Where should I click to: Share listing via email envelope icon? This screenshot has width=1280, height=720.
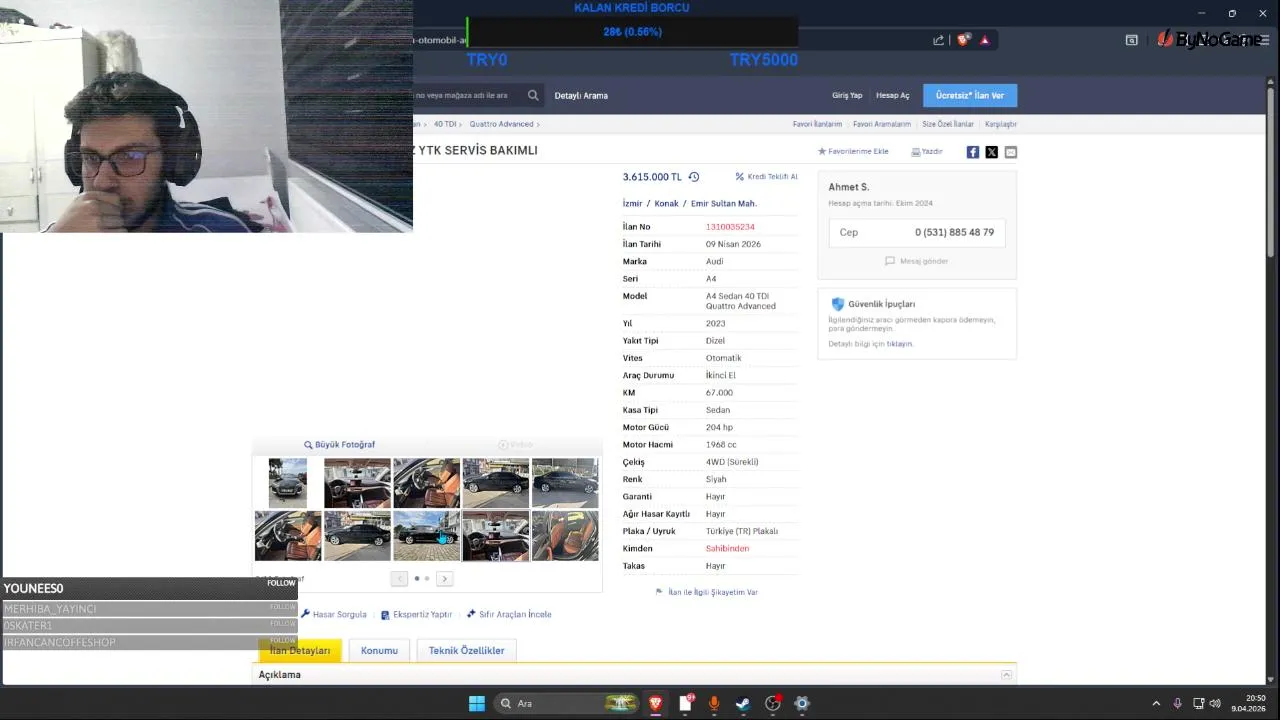pyautogui.click(x=1011, y=152)
